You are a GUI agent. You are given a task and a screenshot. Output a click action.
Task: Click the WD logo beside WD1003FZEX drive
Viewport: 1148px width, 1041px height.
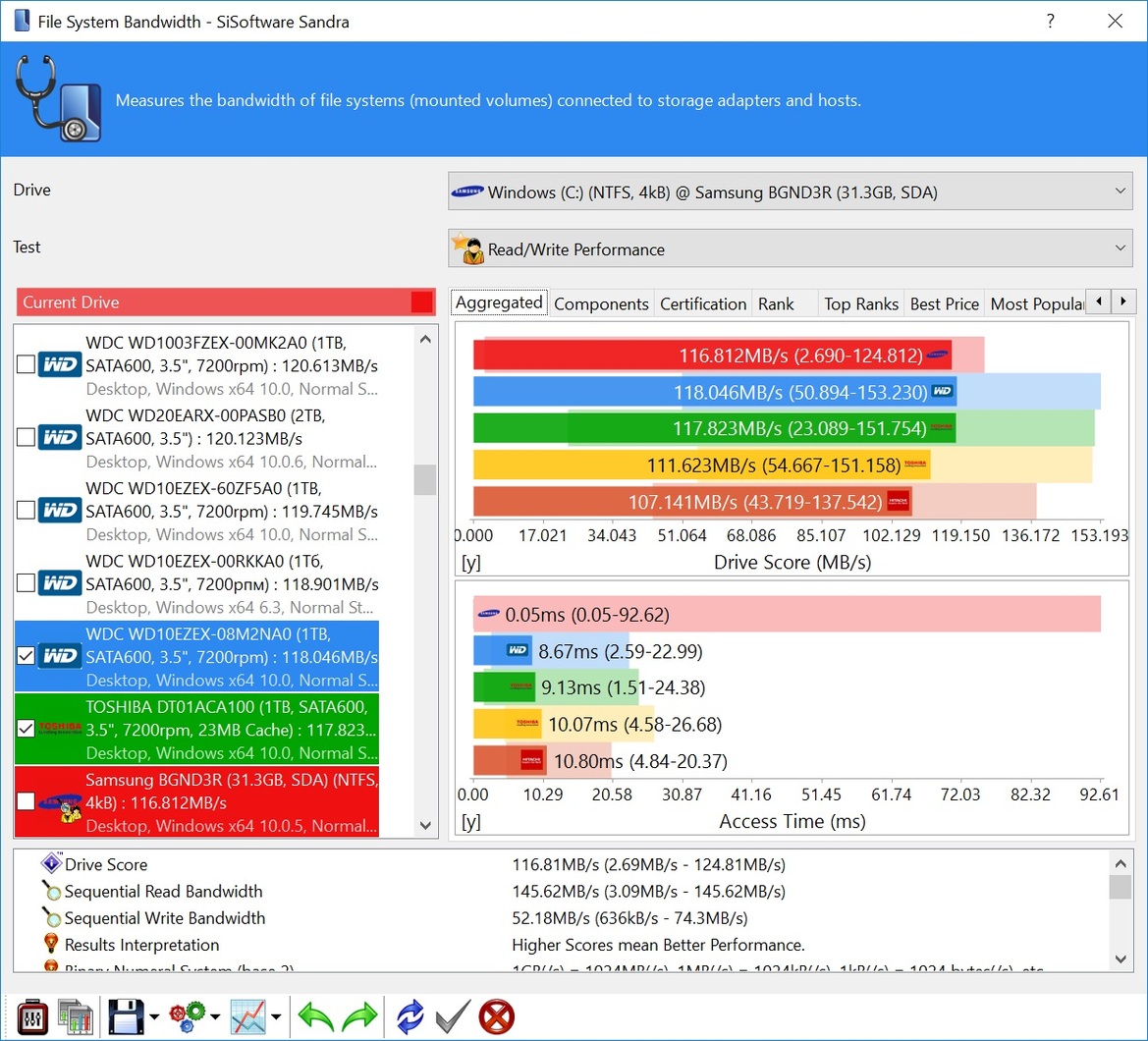(x=60, y=363)
